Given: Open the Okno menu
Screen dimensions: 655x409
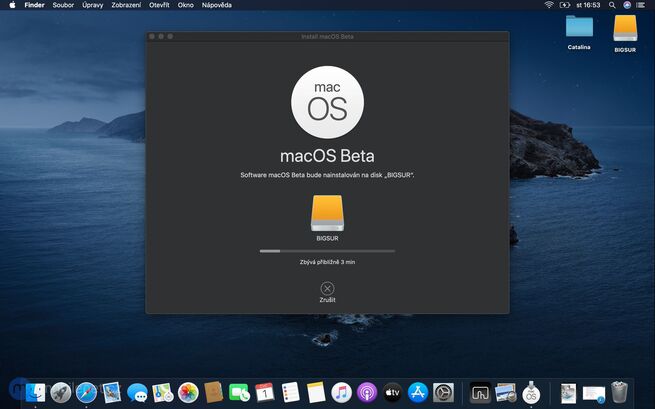Looking at the screenshot, I should click(185, 5).
